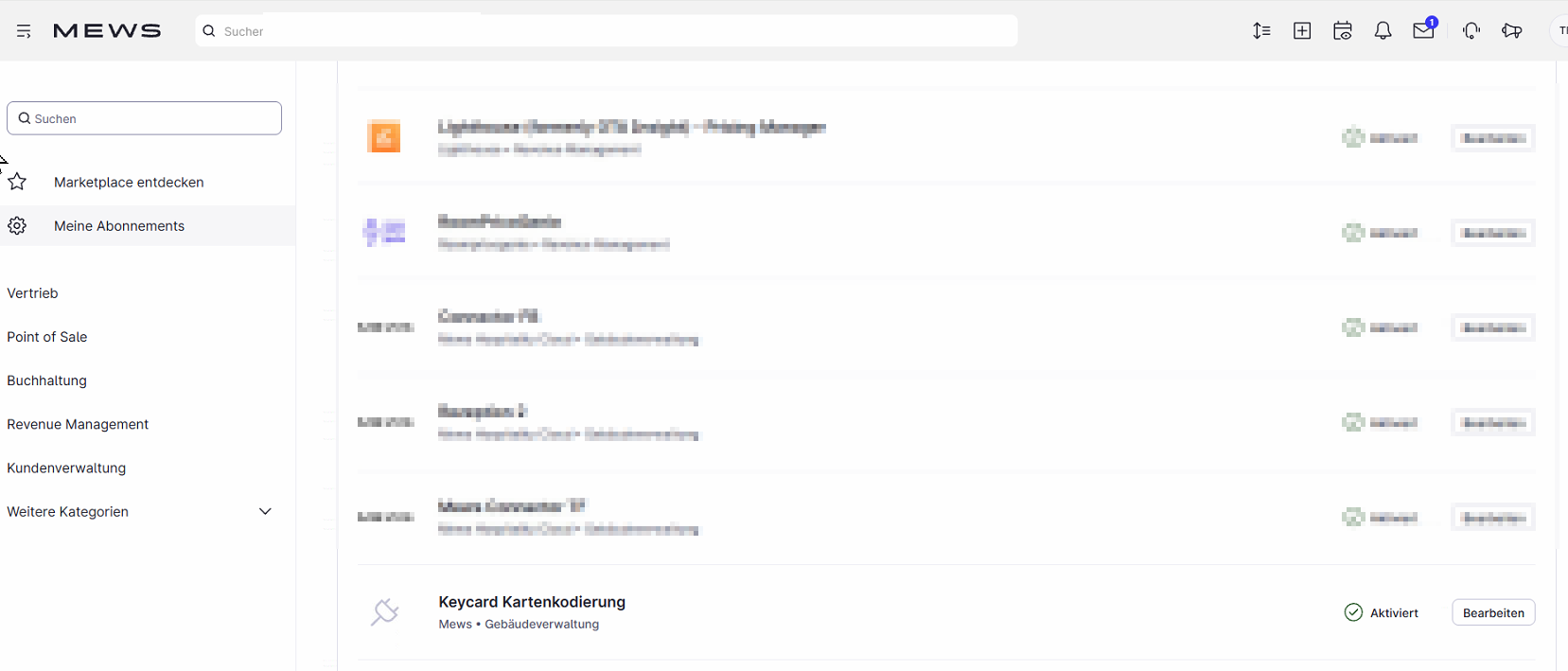Image resolution: width=1568 pixels, height=671 pixels.
Task: Open the Keycard Kartenkodierung integration title
Action: click(532, 602)
